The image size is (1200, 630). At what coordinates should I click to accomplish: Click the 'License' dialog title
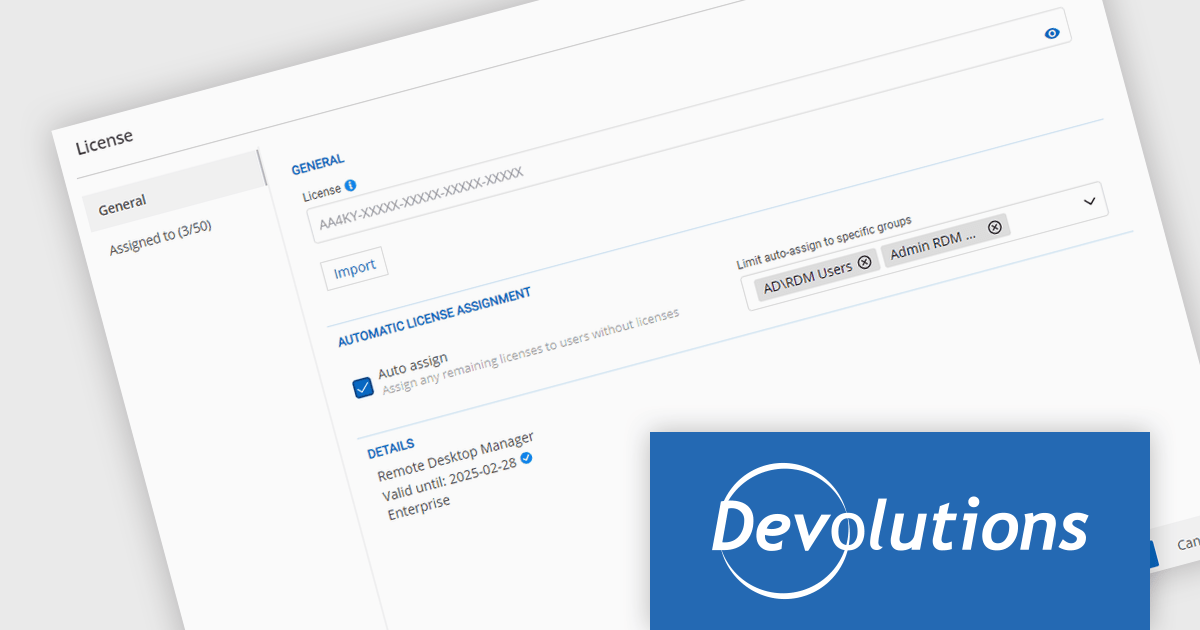click(104, 141)
